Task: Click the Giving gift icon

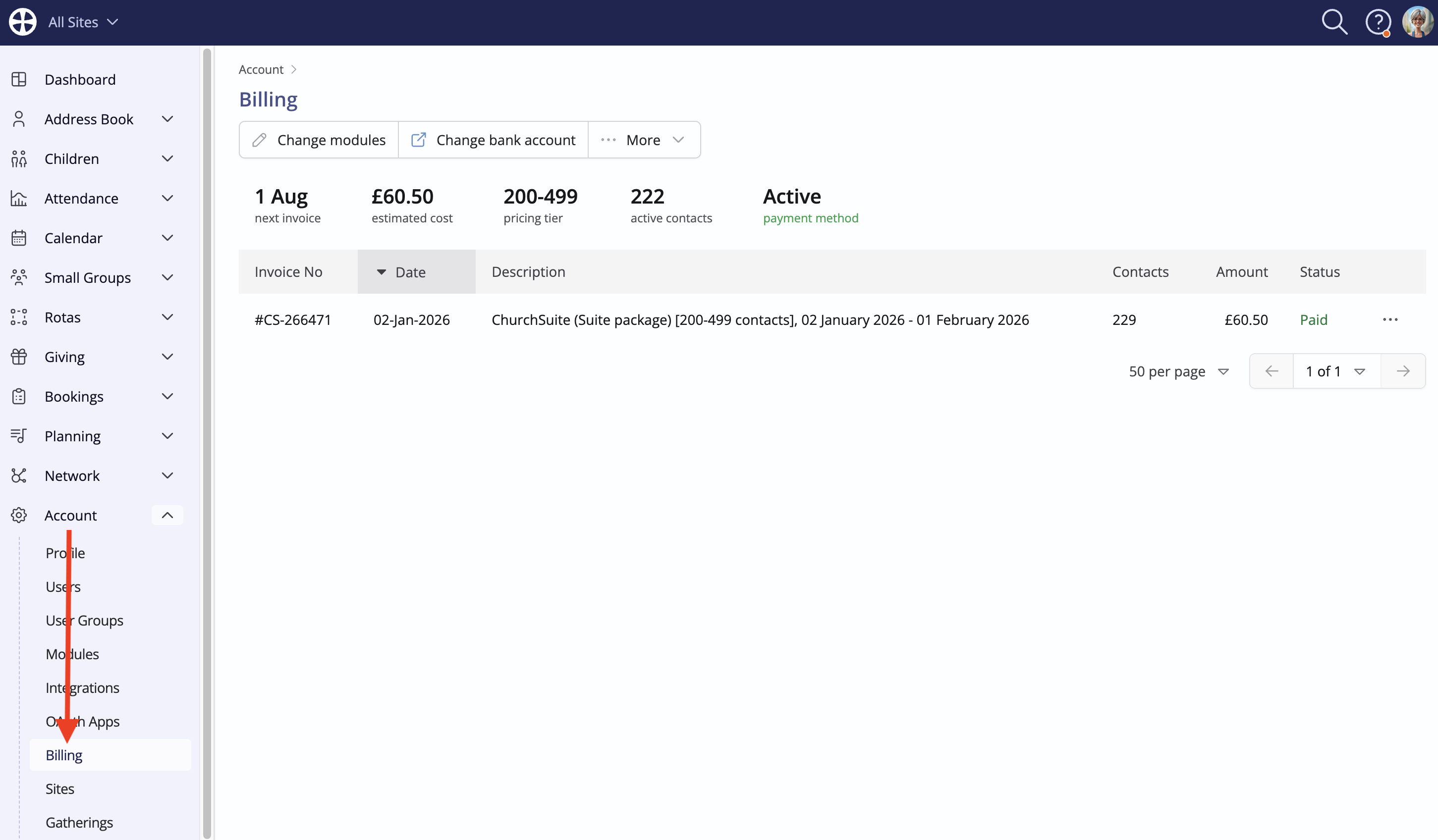Action: [19, 357]
